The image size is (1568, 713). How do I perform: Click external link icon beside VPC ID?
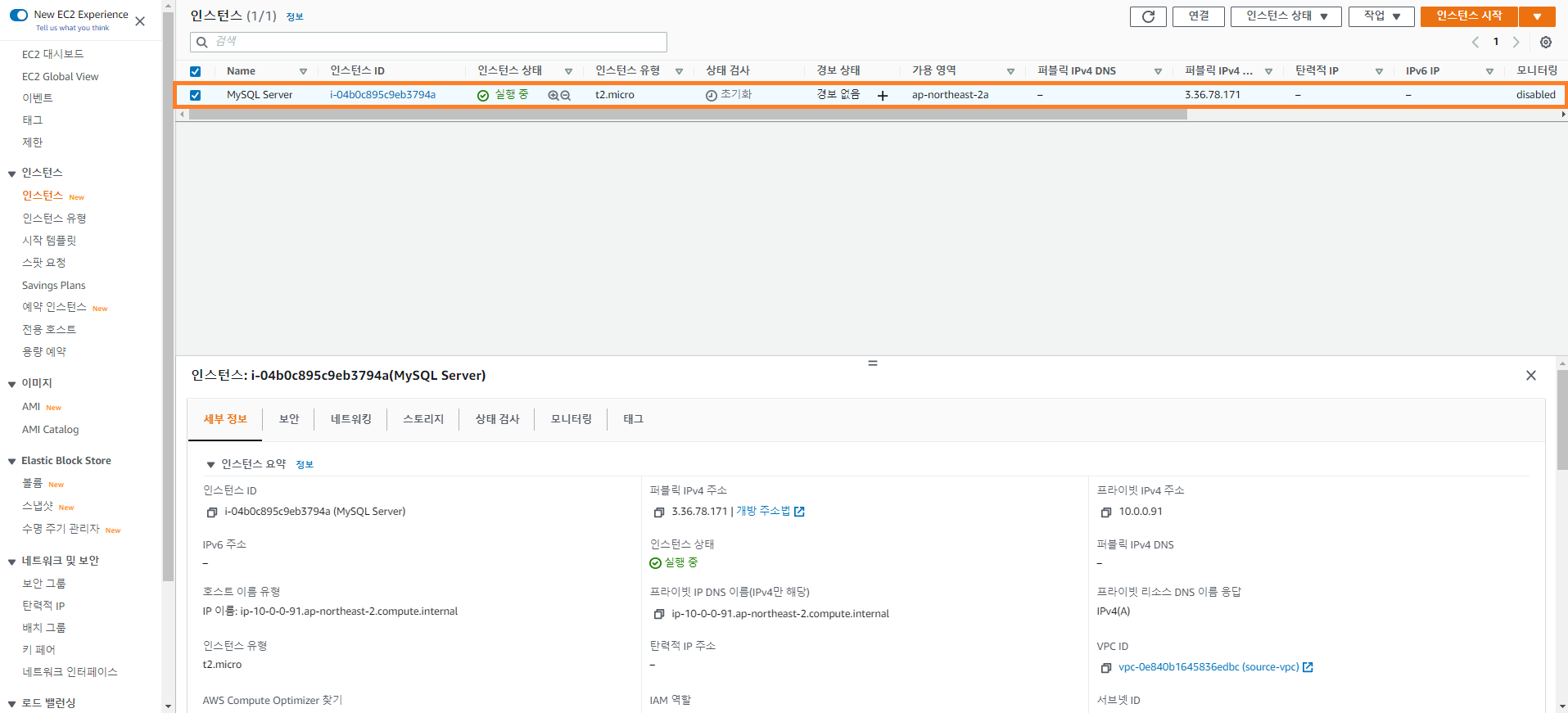[x=1308, y=667]
